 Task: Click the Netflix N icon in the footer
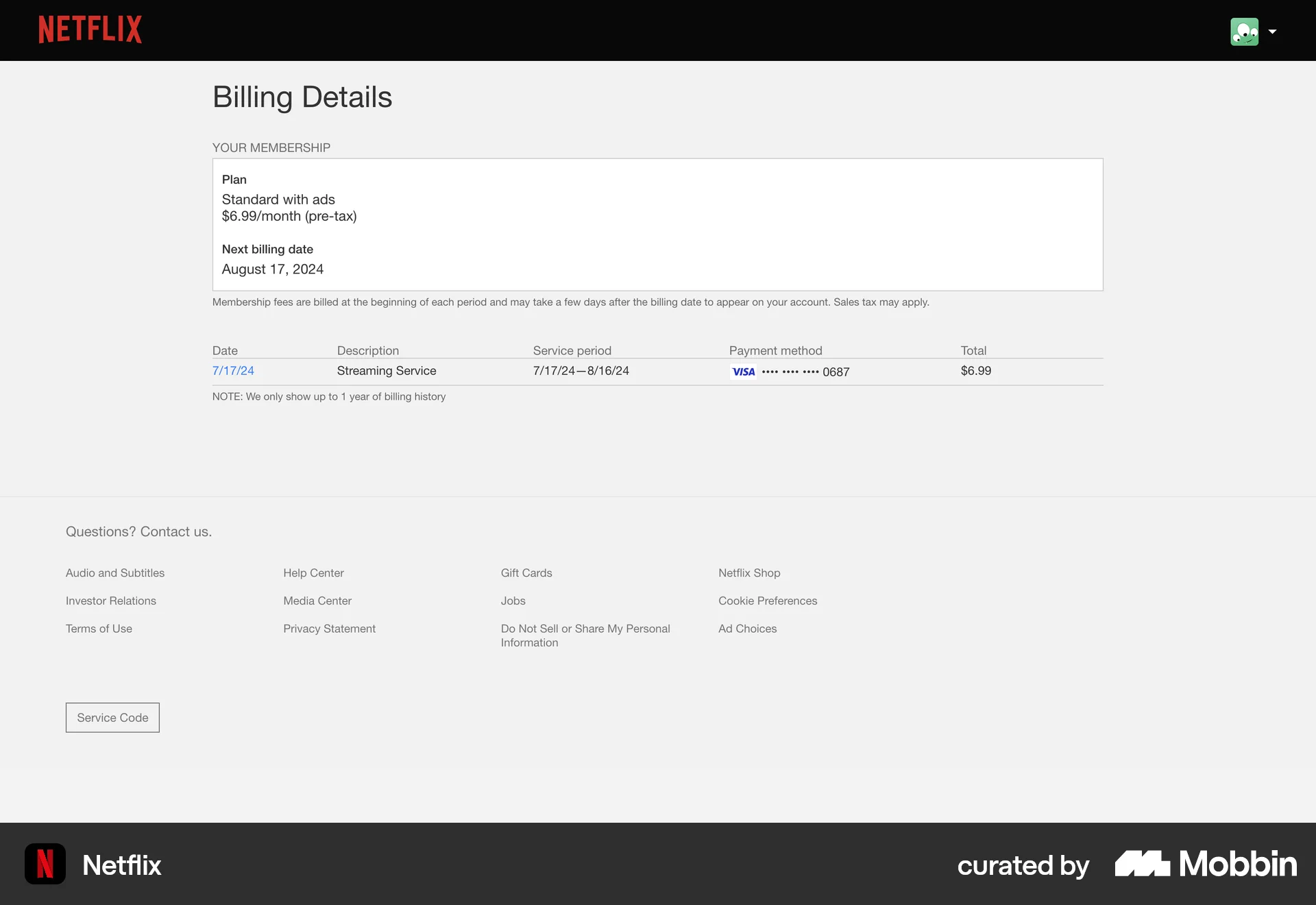coord(44,863)
